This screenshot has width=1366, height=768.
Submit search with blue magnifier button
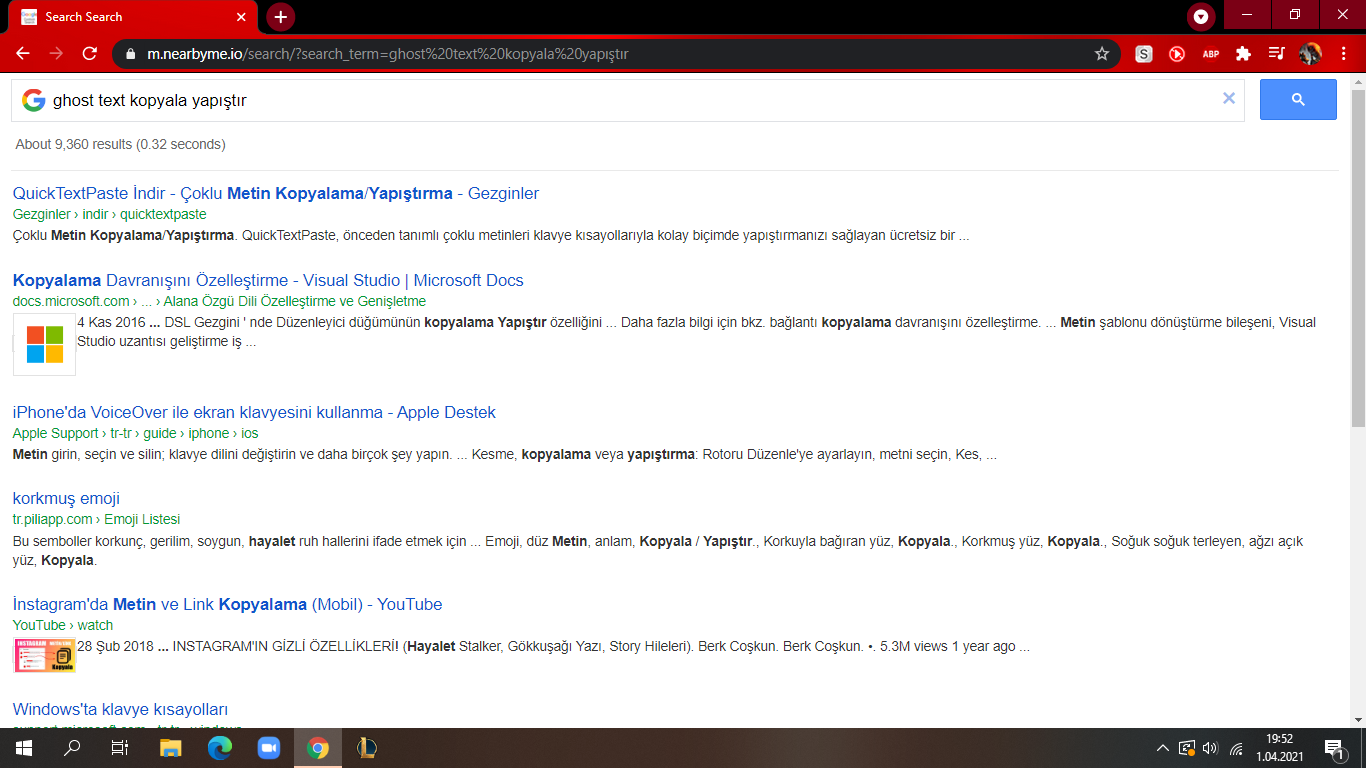(x=1298, y=100)
